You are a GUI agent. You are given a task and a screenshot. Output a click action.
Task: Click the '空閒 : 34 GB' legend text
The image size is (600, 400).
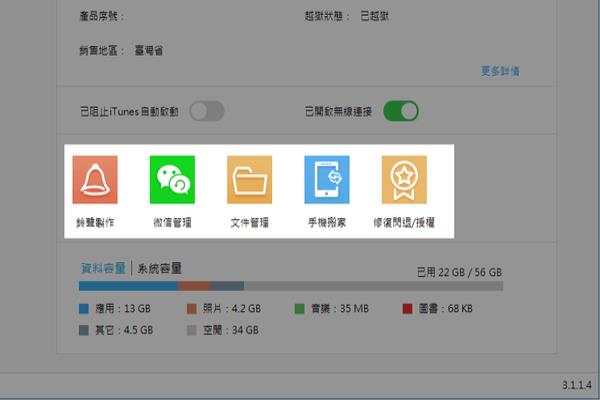231,330
